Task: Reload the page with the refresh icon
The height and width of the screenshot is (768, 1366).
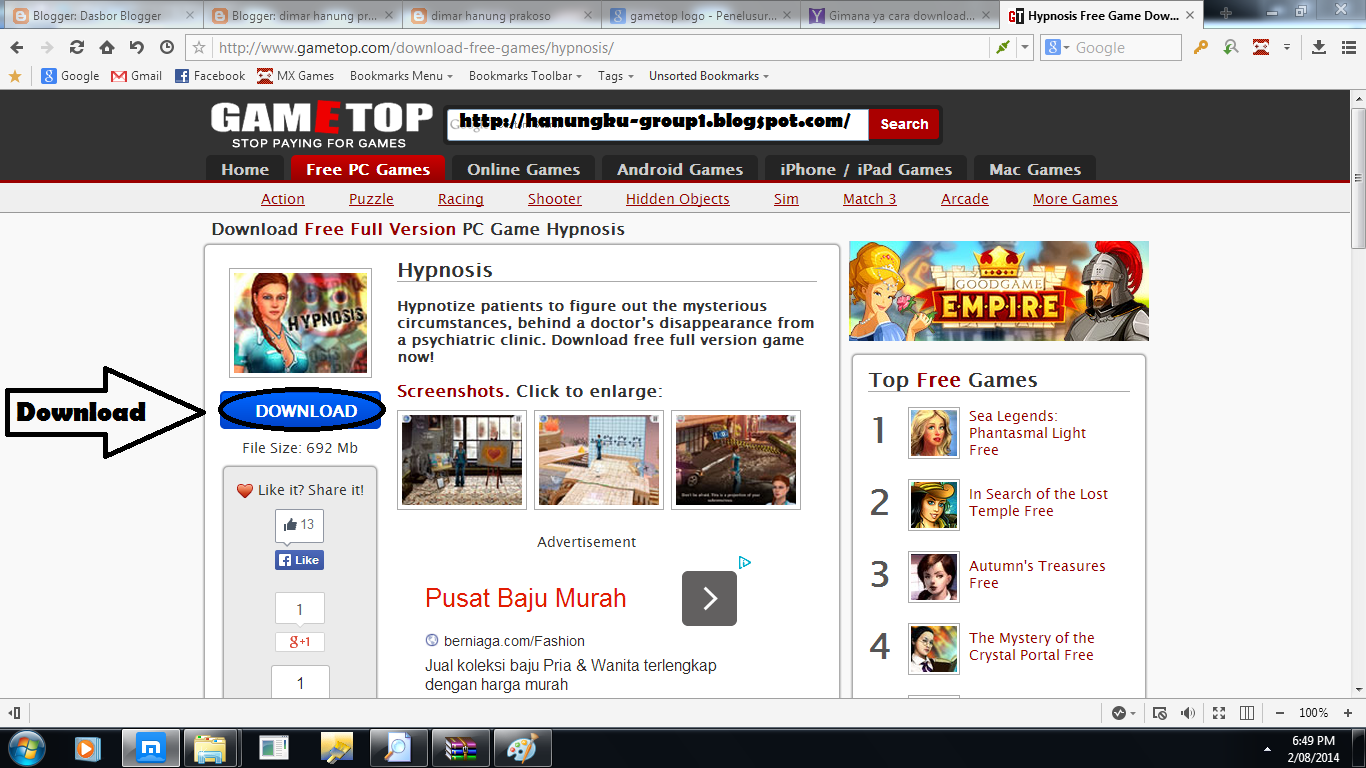Action: click(75, 46)
